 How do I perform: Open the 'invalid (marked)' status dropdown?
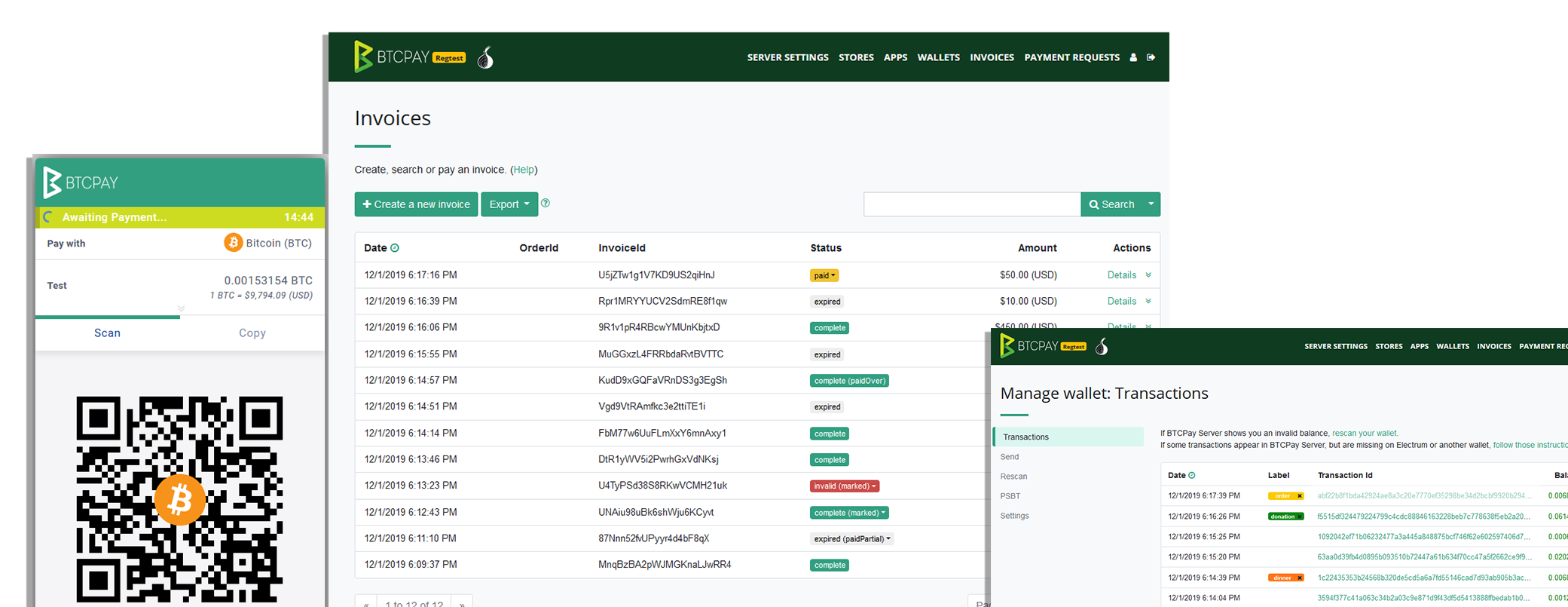coord(845,486)
